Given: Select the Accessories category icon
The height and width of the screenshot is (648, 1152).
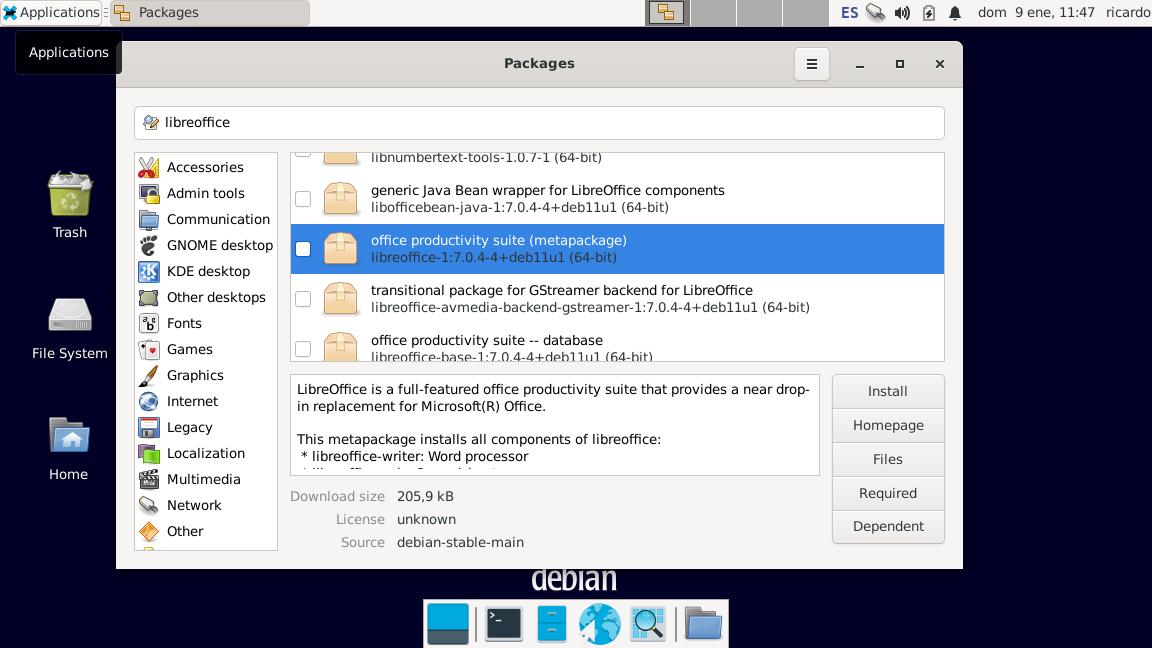Looking at the screenshot, I should coord(148,168).
